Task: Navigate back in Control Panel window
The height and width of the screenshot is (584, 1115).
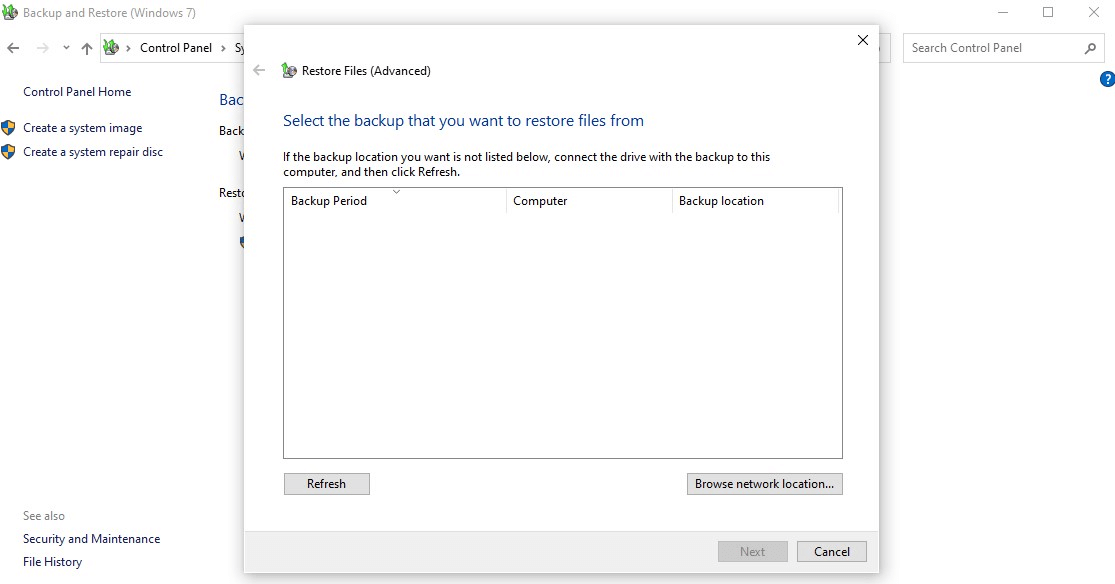Action: pyautogui.click(x=13, y=48)
